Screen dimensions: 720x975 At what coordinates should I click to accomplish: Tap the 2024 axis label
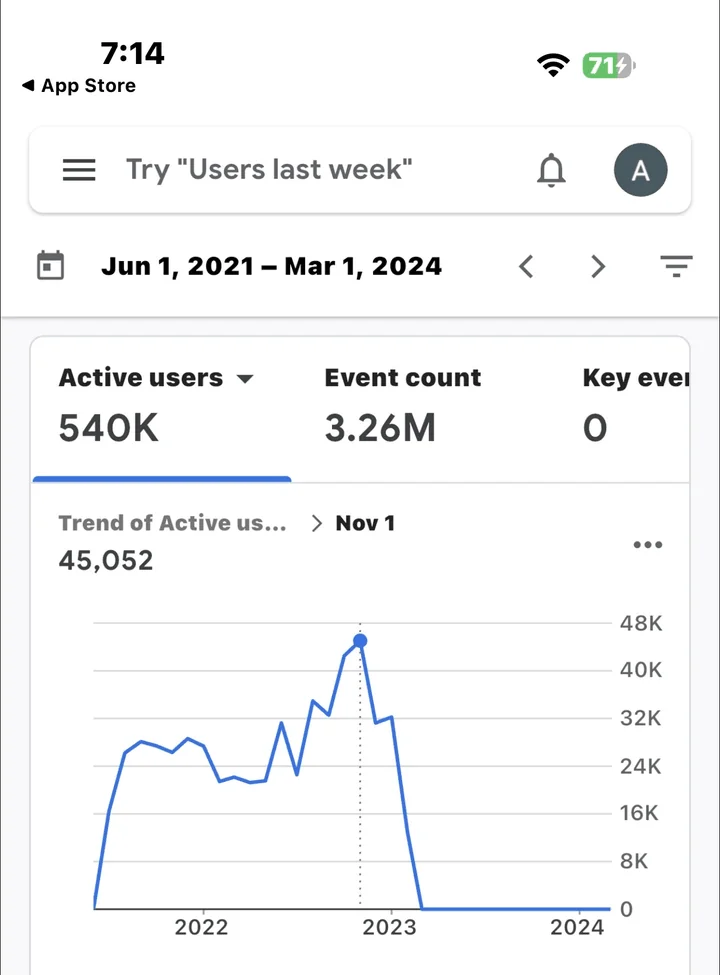pyautogui.click(x=577, y=927)
